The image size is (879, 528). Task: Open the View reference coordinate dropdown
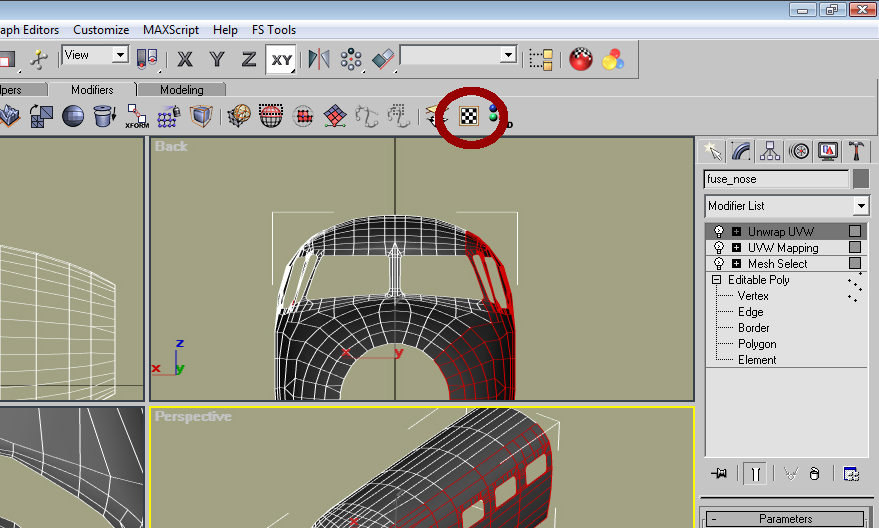96,55
